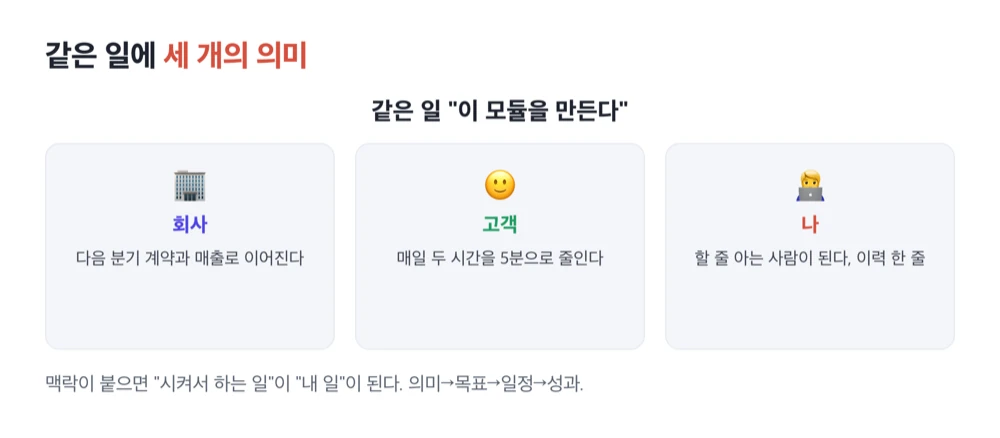Click the text 매일 두 시간을 5분으로 줄인다
The image size is (1000, 438).
pyautogui.click(x=499, y=259)
